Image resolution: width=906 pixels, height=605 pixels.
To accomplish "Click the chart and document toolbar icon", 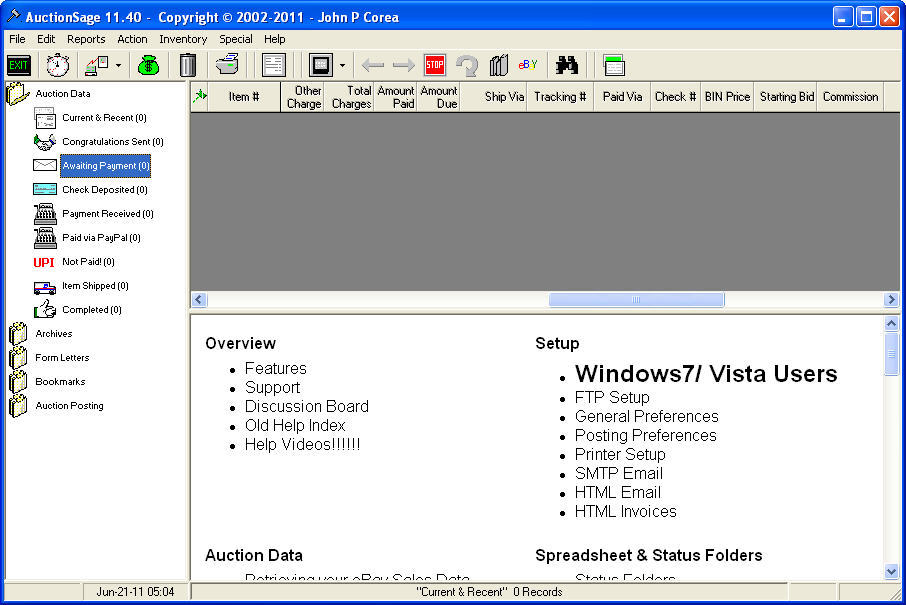I will click(x=96, y=65).
